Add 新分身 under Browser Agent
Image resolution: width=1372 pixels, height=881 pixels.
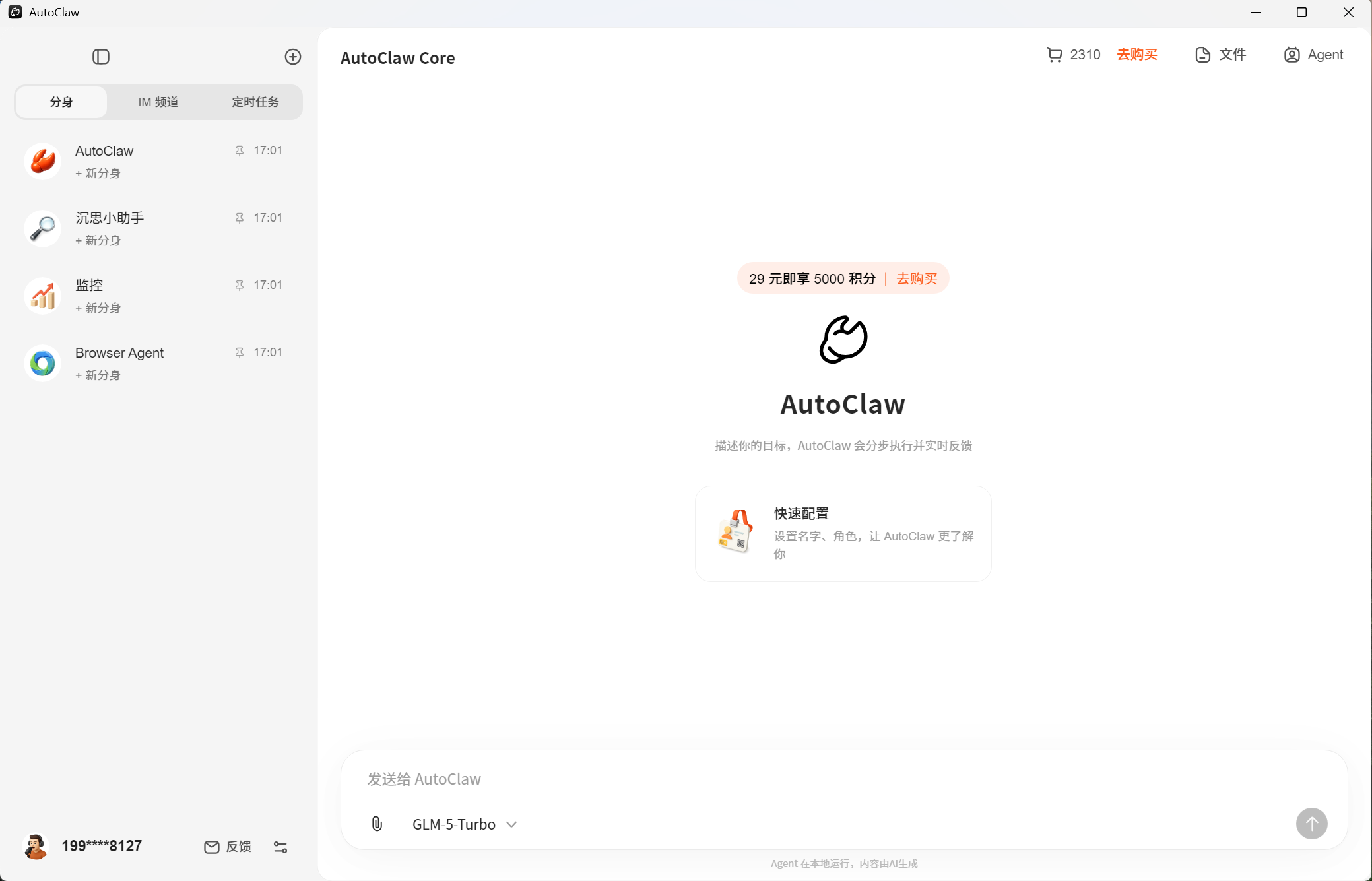[x=98, y=375]
